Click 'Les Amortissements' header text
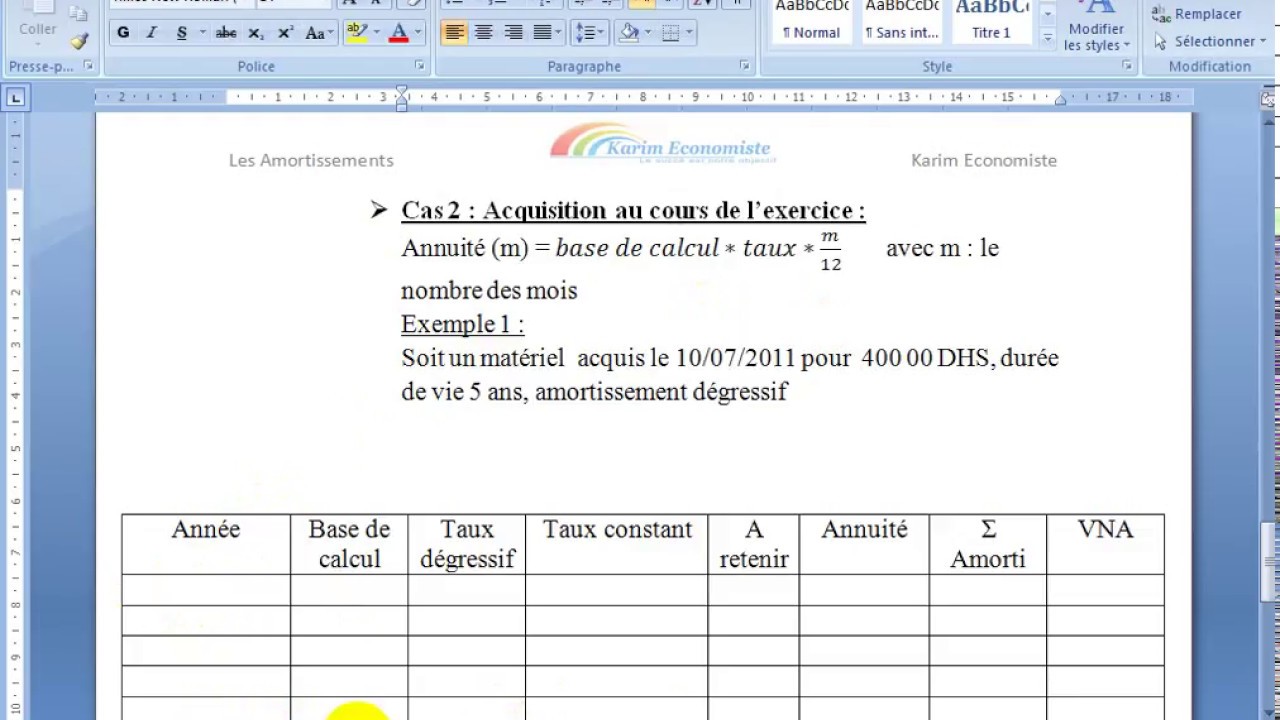Image resolution: width=1280 pixels, height=720 pixels. [x=311, y=160]
